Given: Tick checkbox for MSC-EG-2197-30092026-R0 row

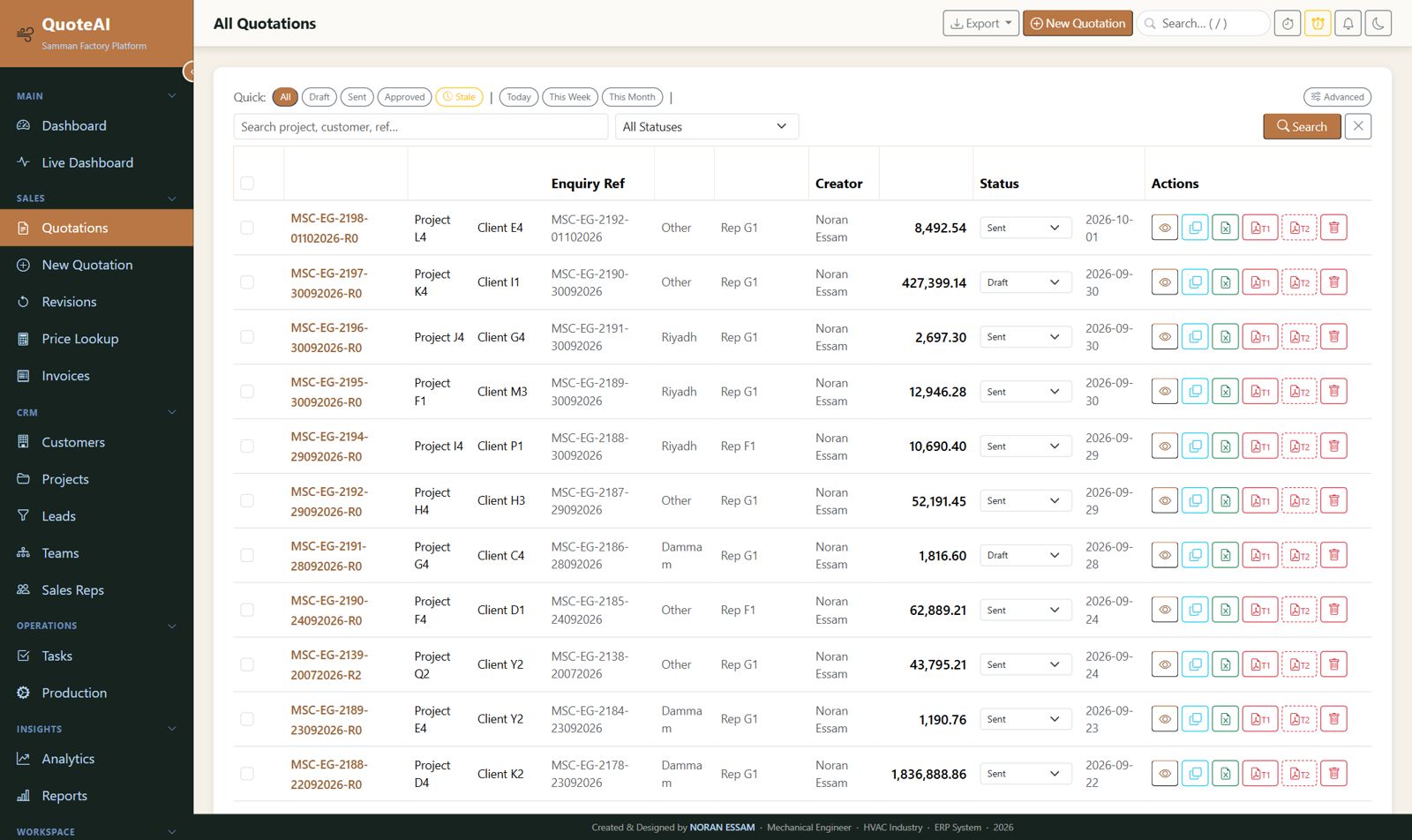Looking at the screenshot, I should (x=247, y=282).
